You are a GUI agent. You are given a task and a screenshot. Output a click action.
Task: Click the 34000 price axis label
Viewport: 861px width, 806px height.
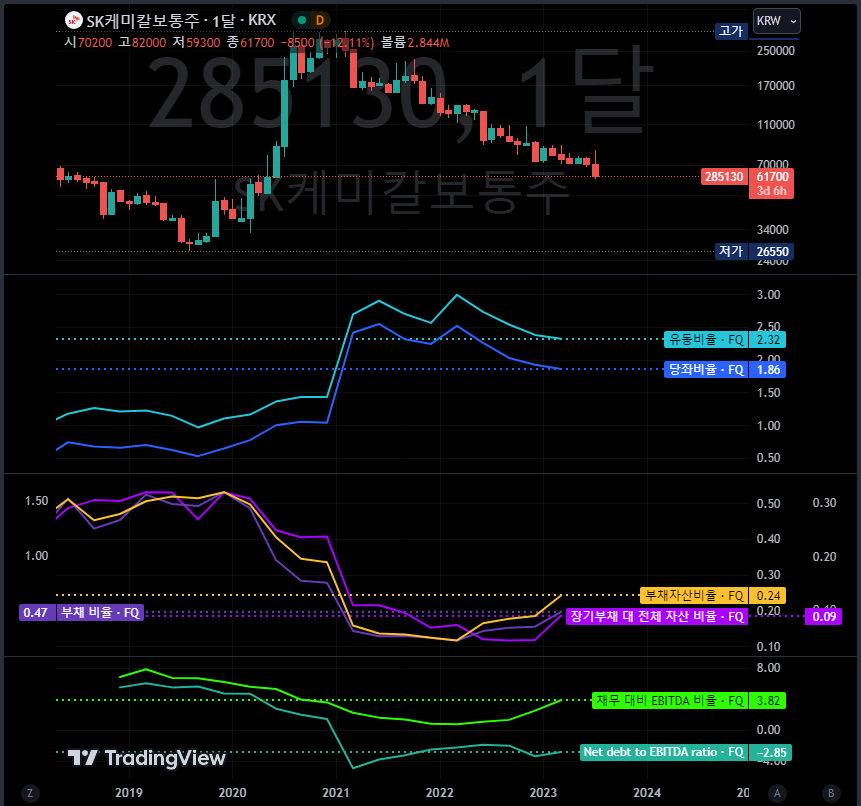tap(772, 230)
